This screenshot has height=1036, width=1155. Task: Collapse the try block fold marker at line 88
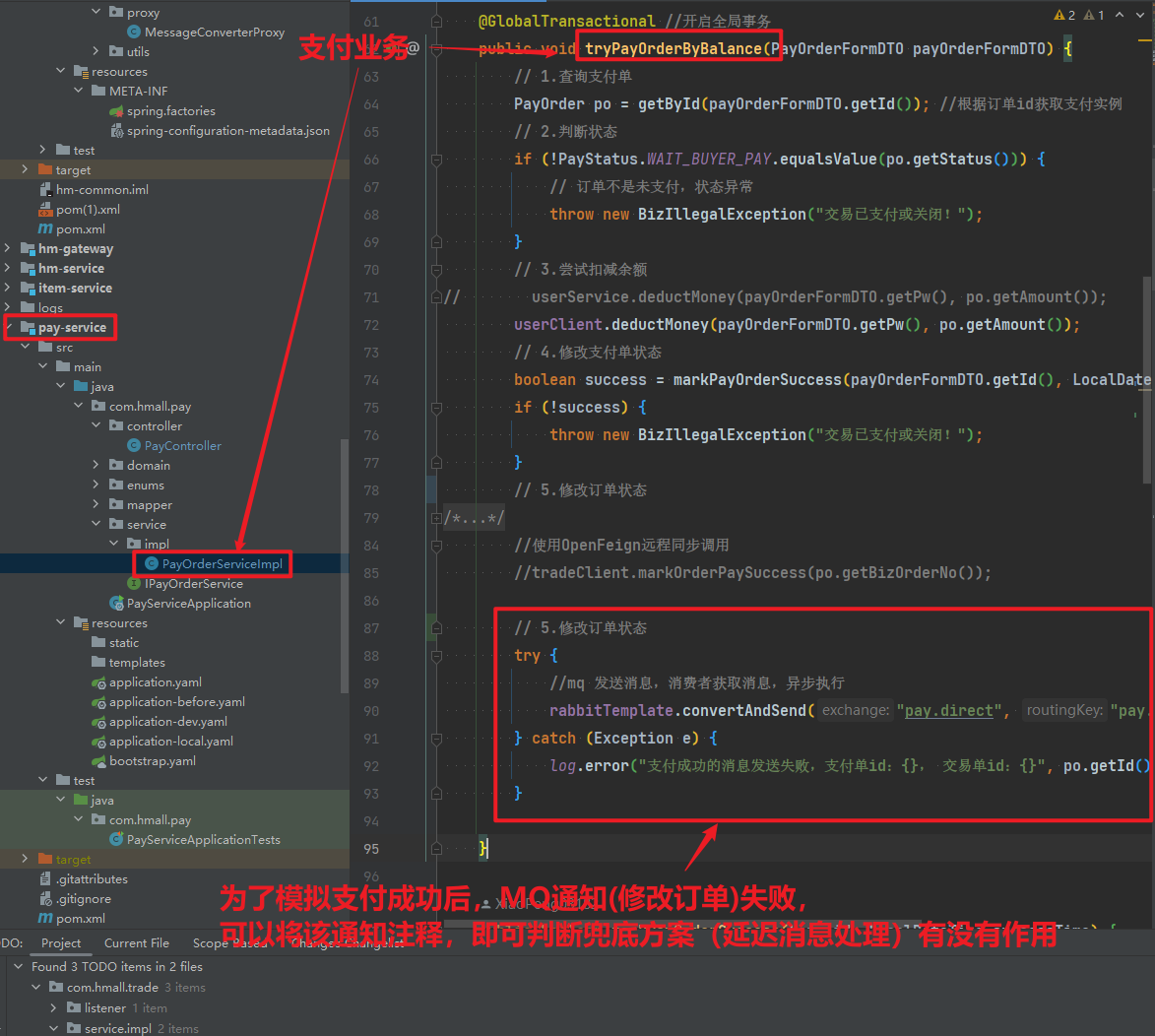[x=434, y=656]
